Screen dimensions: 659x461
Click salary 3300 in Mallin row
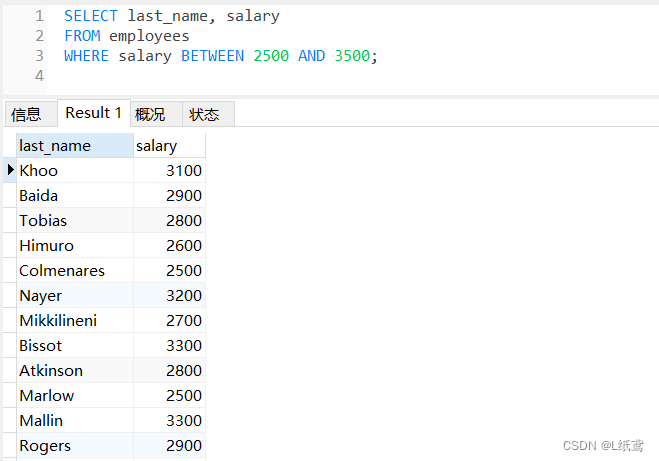[x=169, y=420]
